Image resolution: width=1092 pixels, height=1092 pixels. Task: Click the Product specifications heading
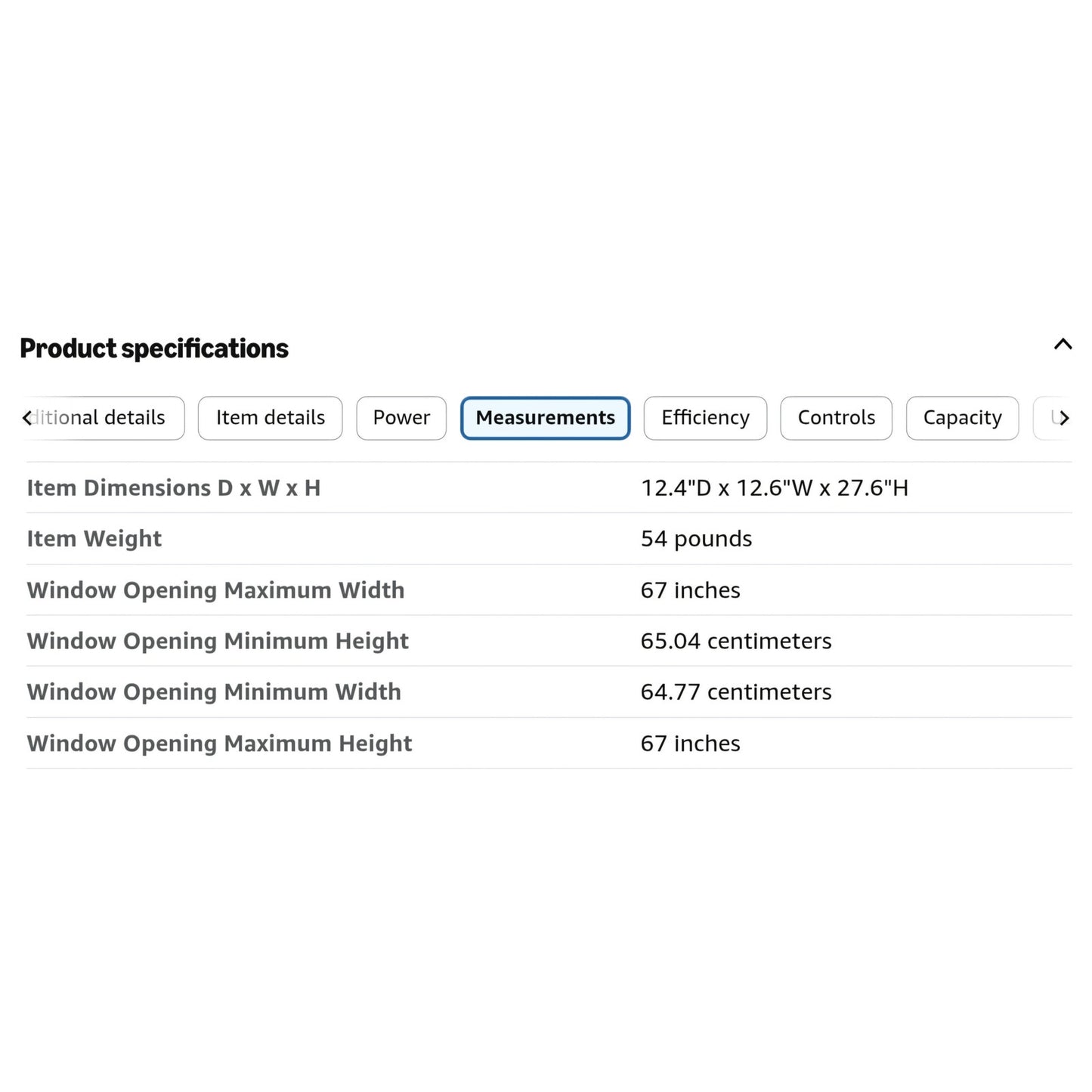154,348
